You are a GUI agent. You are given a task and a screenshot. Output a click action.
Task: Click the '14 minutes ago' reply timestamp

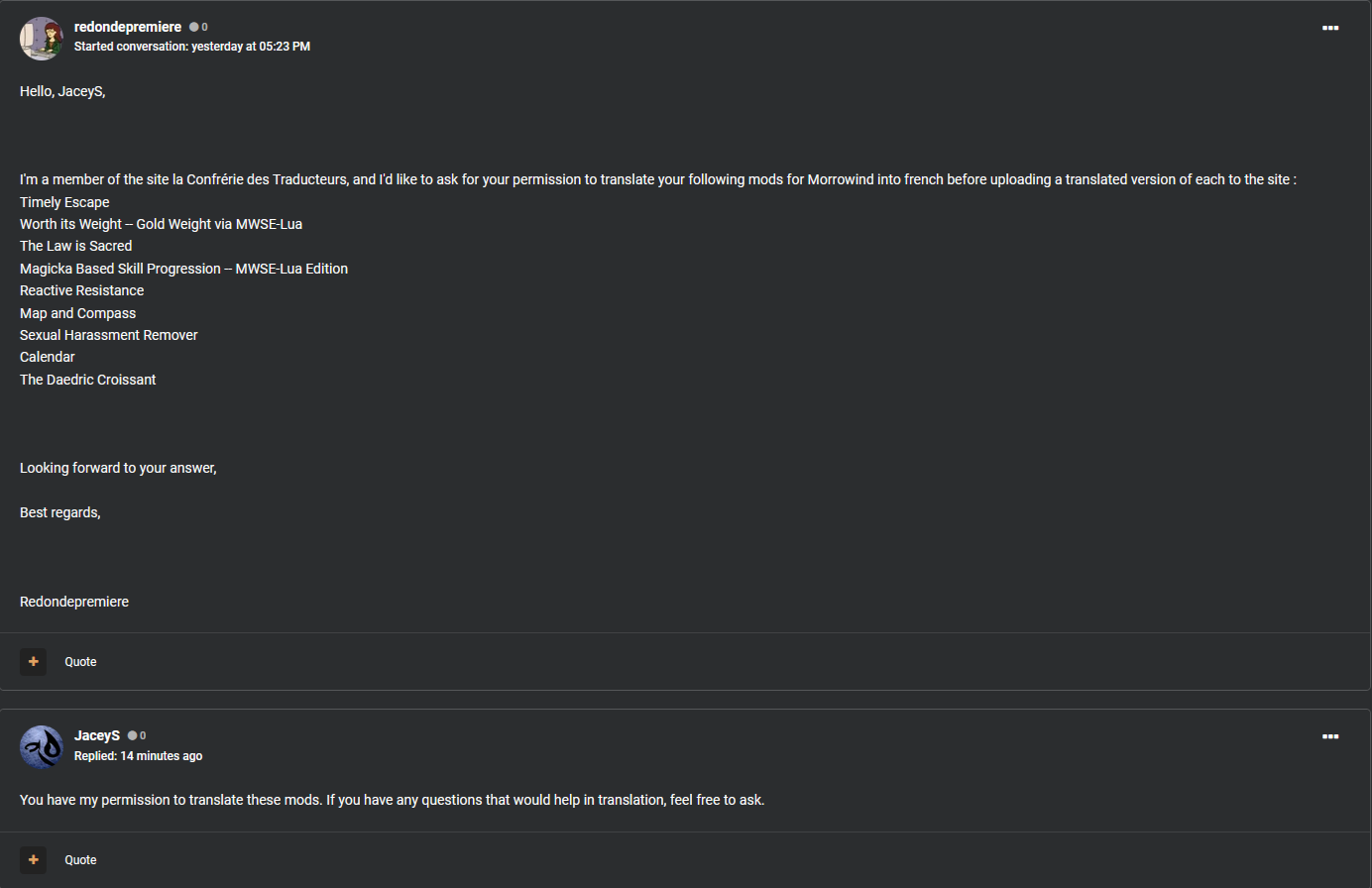click(162, 756)
